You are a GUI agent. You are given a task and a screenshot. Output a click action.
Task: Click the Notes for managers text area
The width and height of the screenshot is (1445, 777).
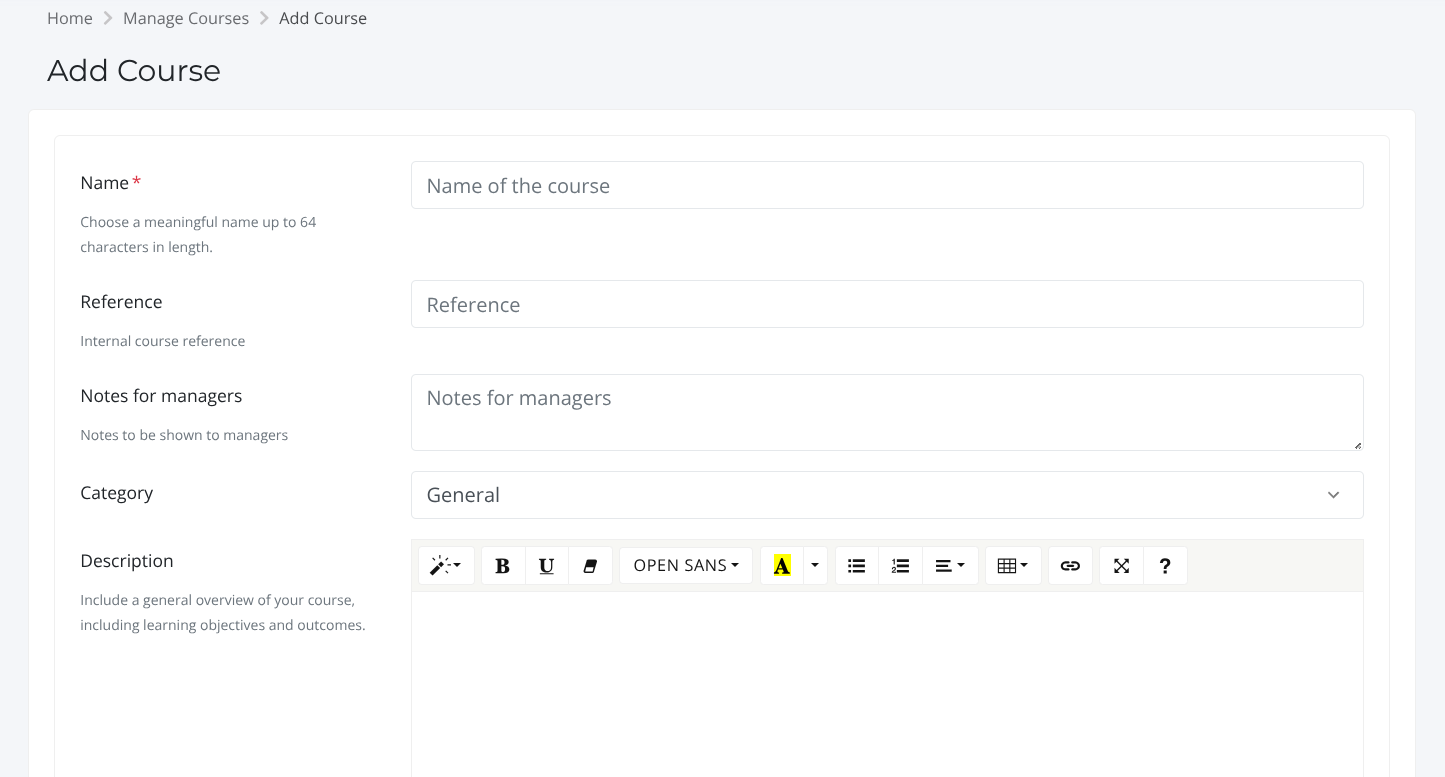pyautogui.click(x=886, y=412)
